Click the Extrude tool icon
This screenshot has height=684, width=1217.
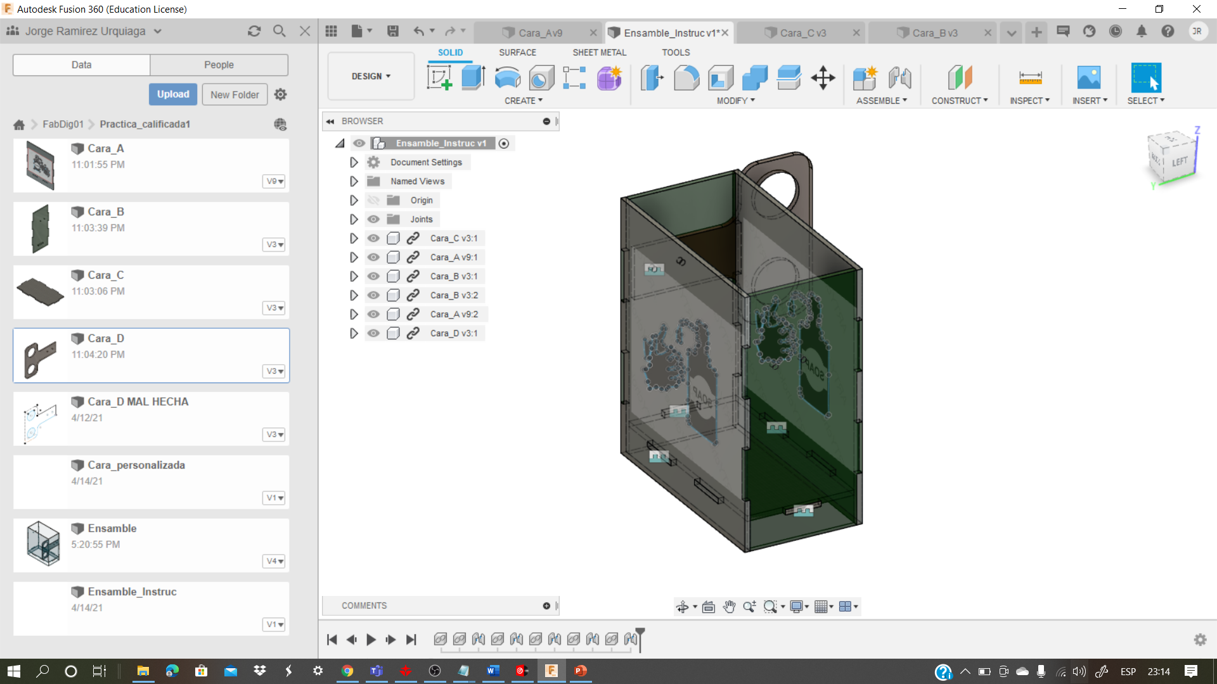click(473, 78)
